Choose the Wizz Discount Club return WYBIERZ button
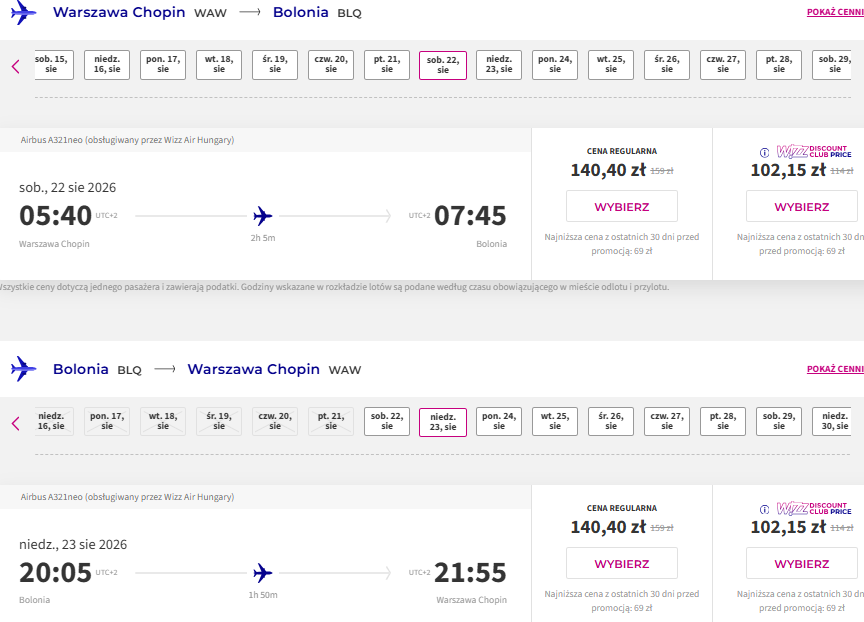This screenshot has width=864, height=622. 802,564
